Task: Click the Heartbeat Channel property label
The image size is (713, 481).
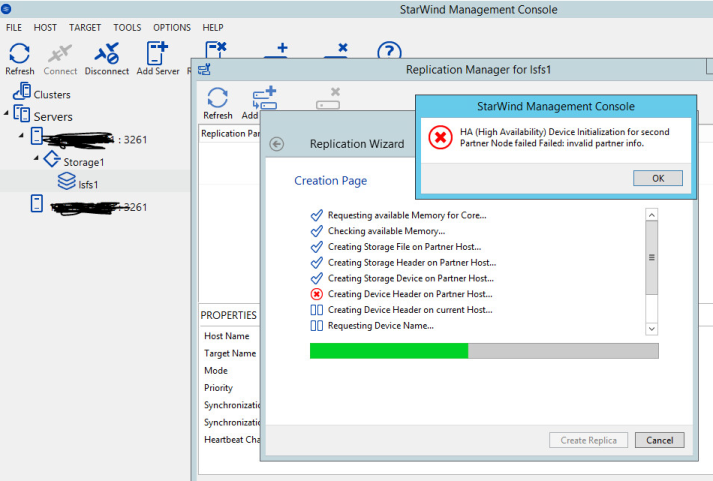Action: coord(232,440)
